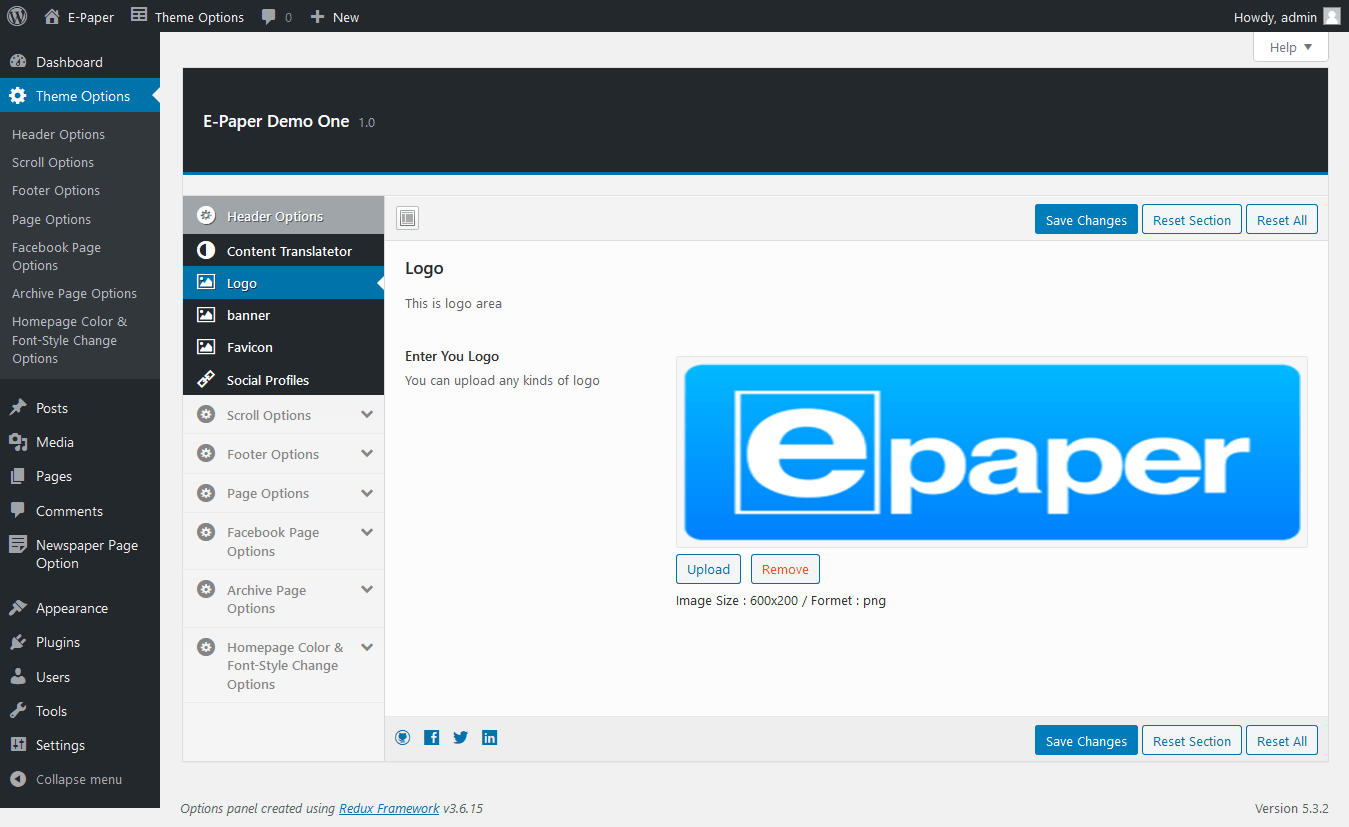The height and width of the screenshot is (827, 1349).
Task: Open Page Options sidebar submenu item
Action: (51, 219)
